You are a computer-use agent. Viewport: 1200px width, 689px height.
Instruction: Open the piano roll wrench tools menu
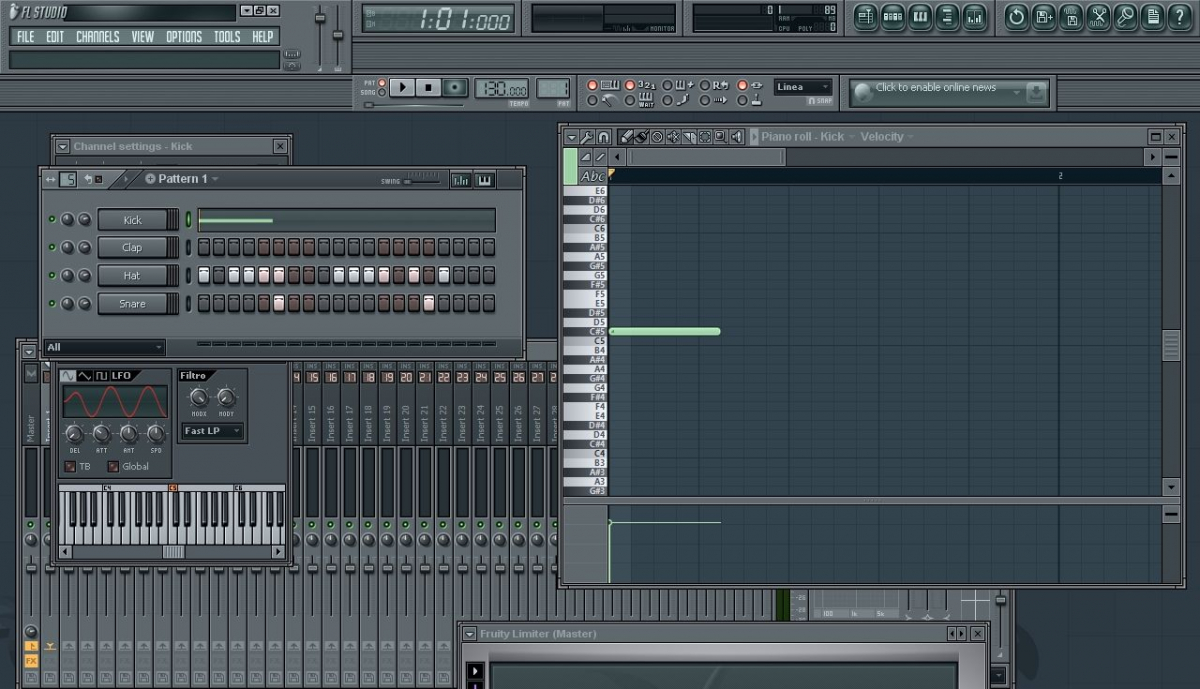(587, 137)
